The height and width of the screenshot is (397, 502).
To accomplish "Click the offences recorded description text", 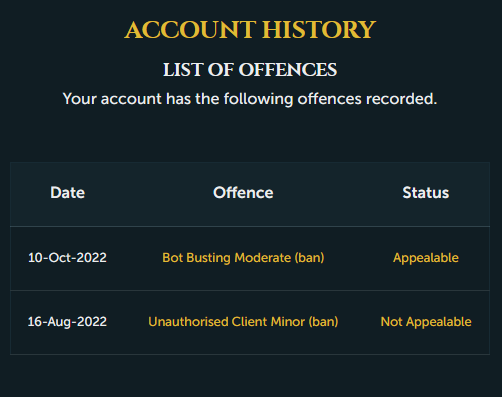I will point(250,99).
